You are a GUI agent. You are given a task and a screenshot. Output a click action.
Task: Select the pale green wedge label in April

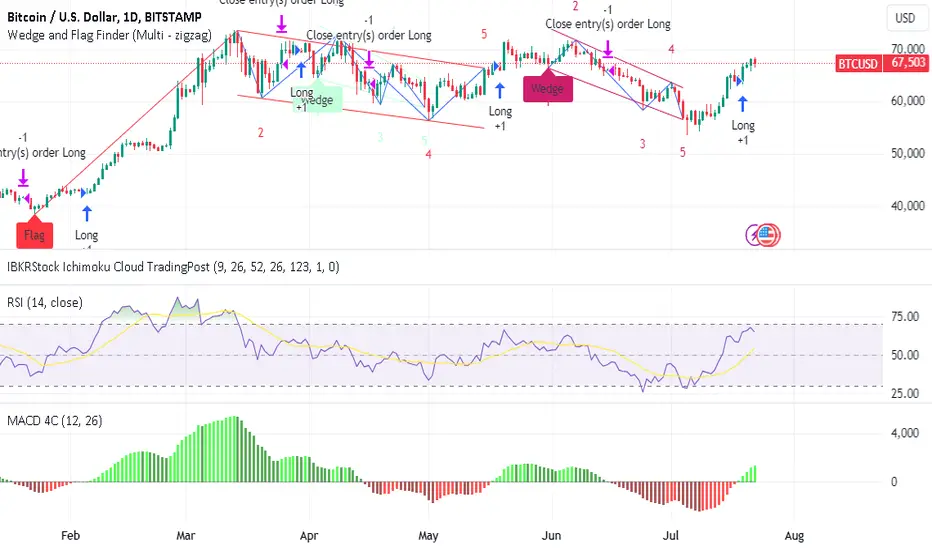point(319,99)
